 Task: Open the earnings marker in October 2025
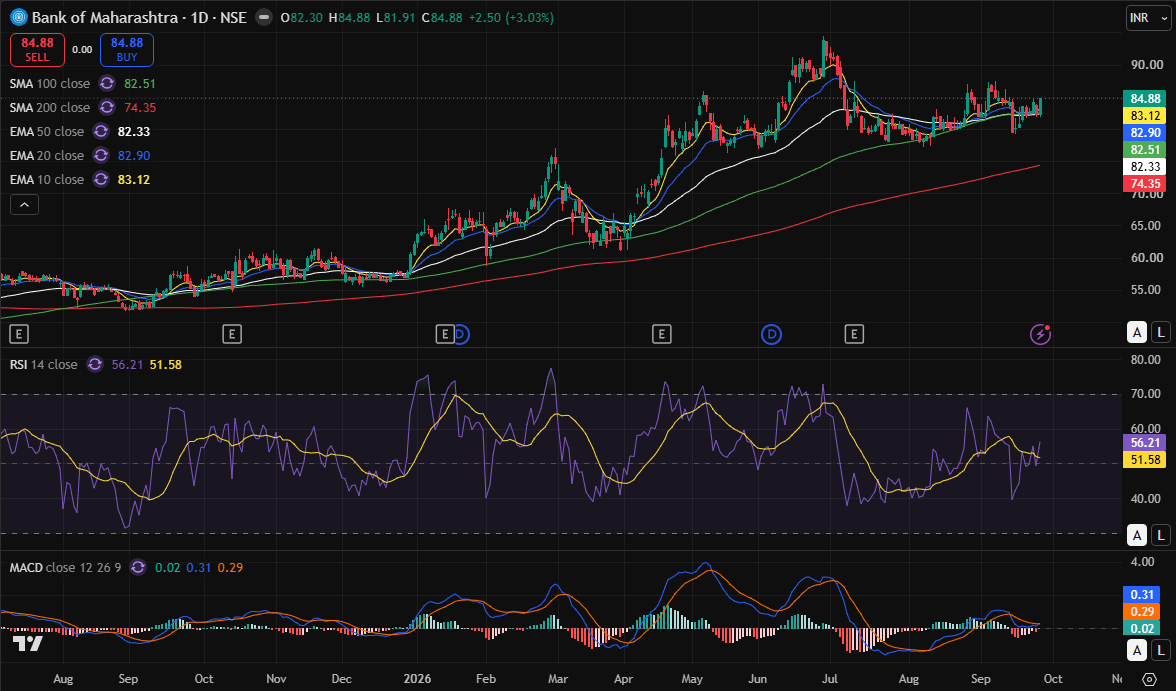point(232,335)
